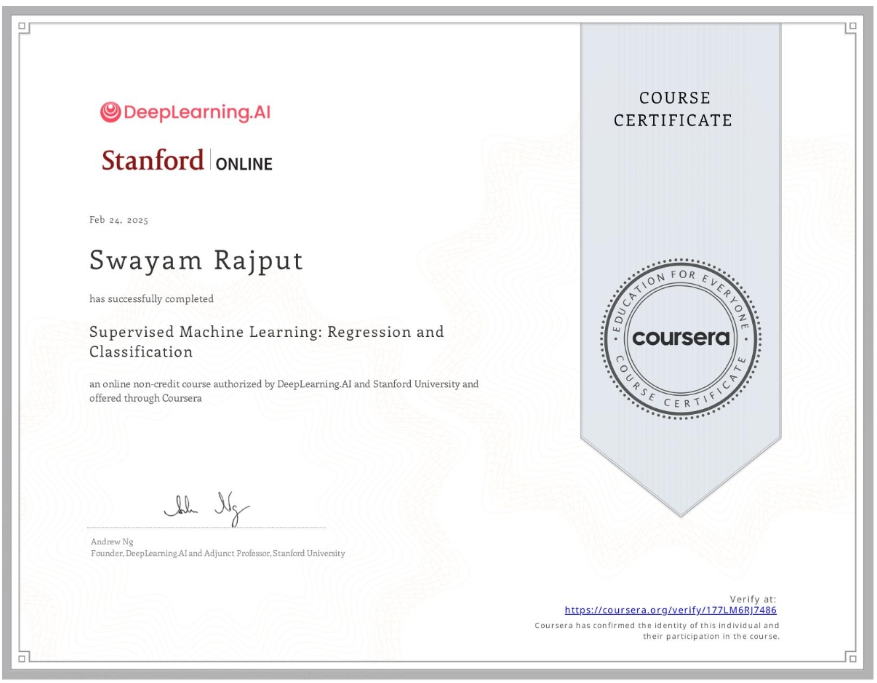
Task: Click the Feb 24, 2025 date
Action: [119, 220]
